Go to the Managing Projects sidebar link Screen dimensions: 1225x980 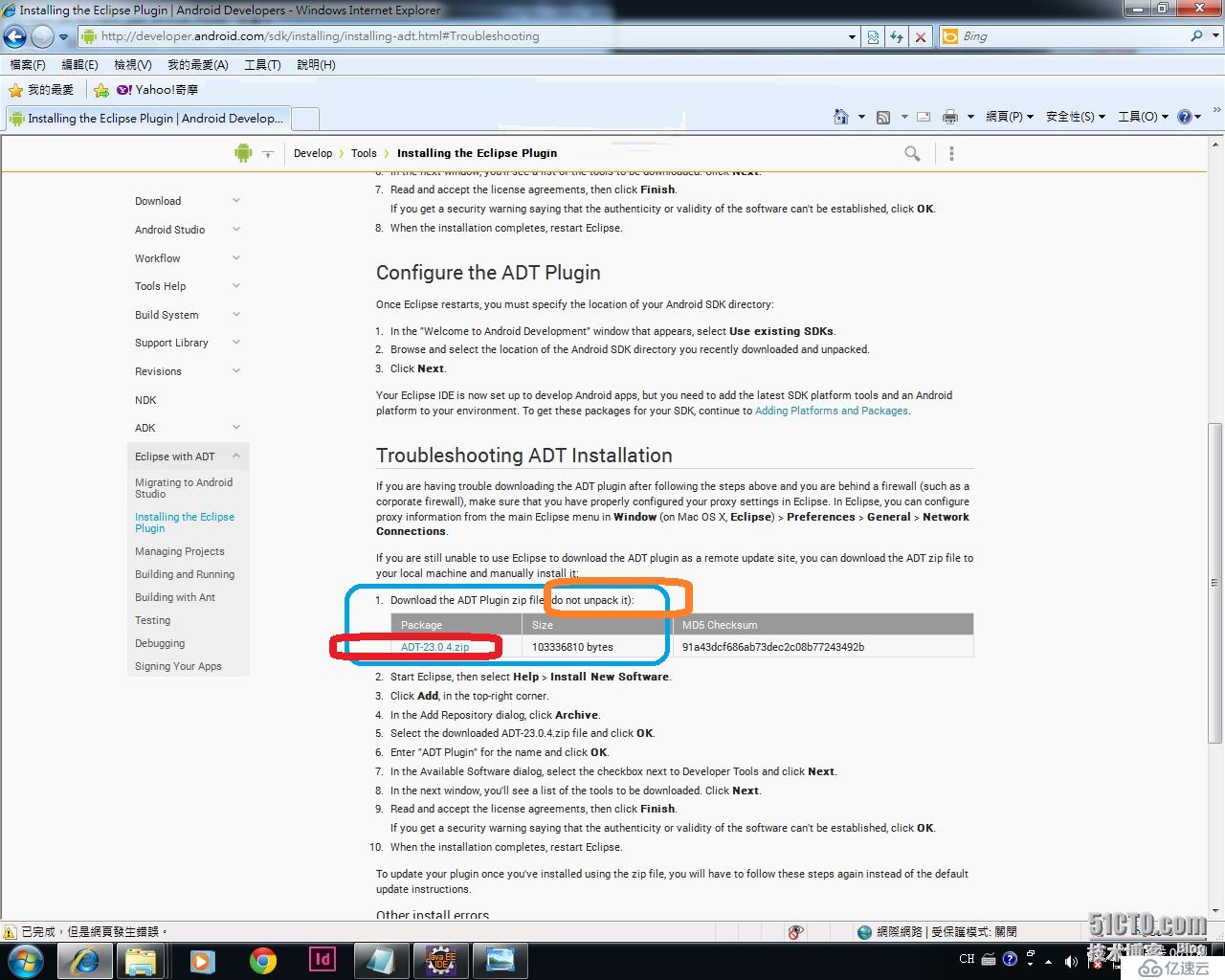click(180, 551)
